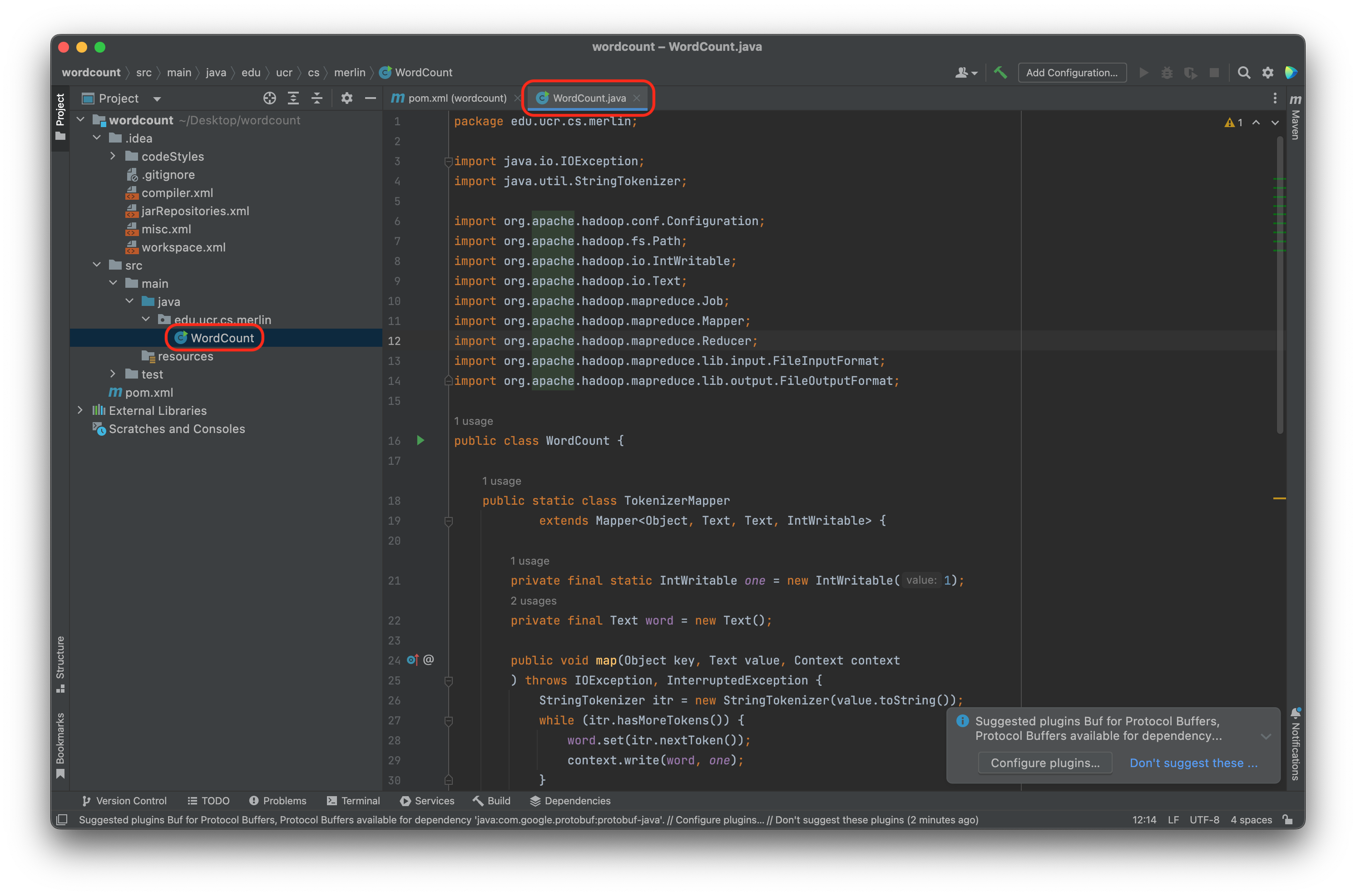
Task: Click the Configure plugins... button
Action: click(1044, 763)
